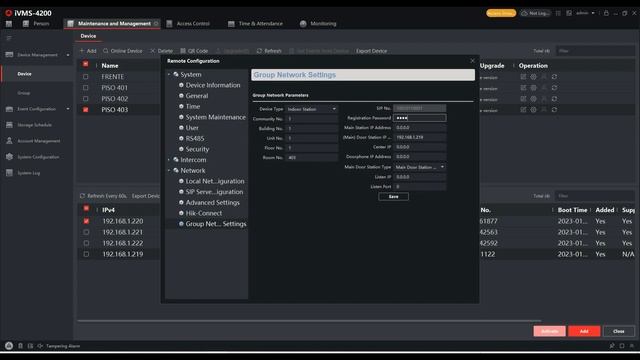Click Refresh in device toolbar
The image size is (640, 360).
pyautogui.click(x=269, y=51)
